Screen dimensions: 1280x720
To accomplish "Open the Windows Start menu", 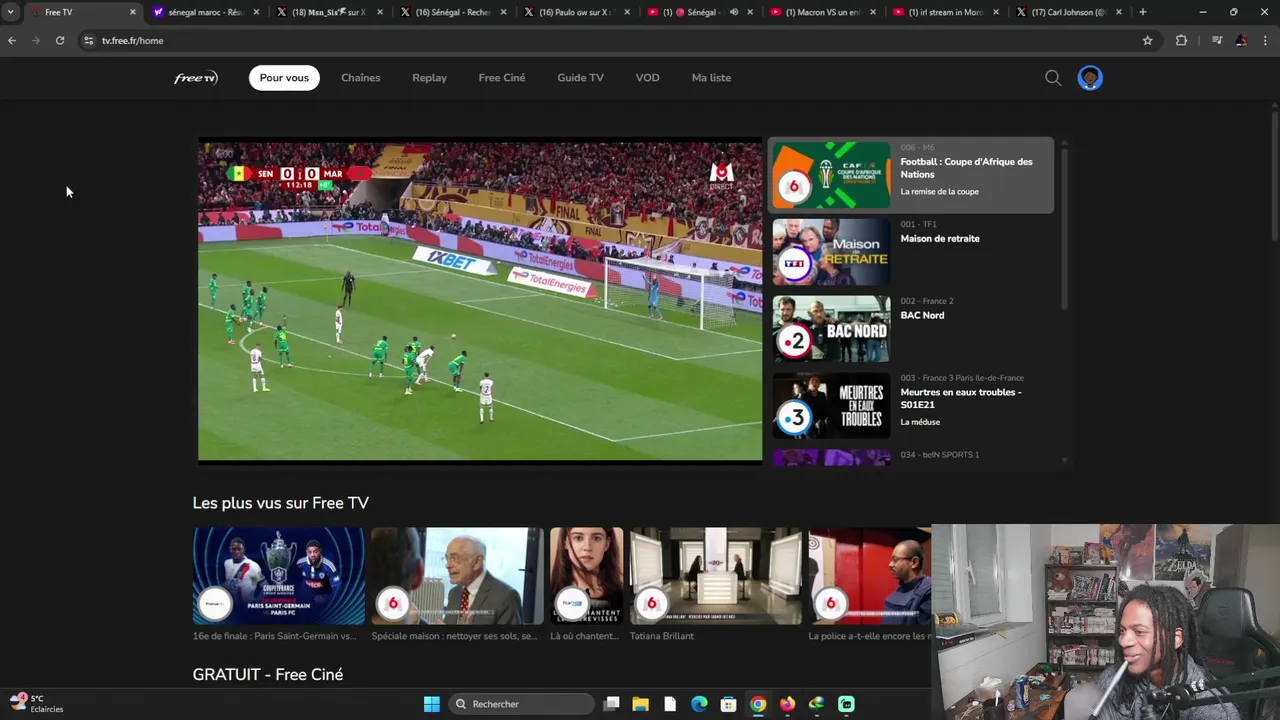I will coord(431,704).
